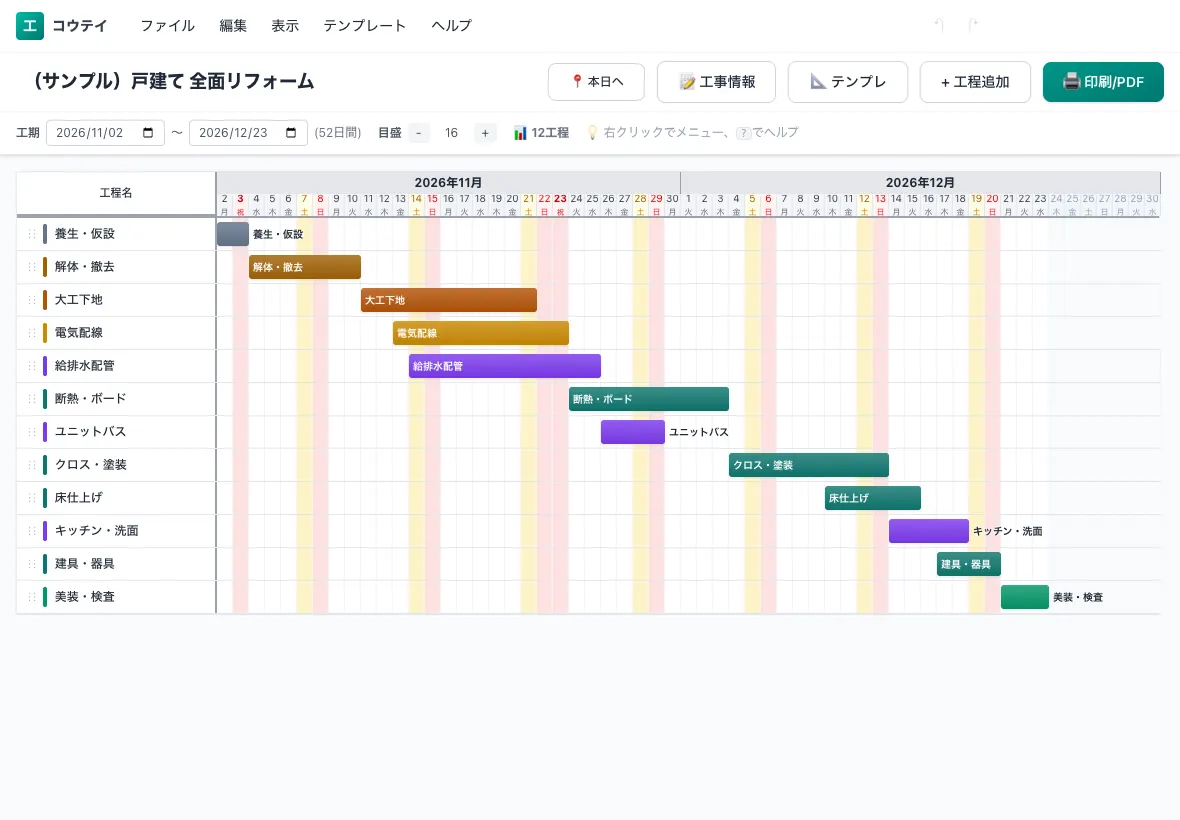The height and width of the screenshot is (820, 1180).
Task: Grab the drag handle of 解体・撤去 row
Action: [x=32, y=267]
